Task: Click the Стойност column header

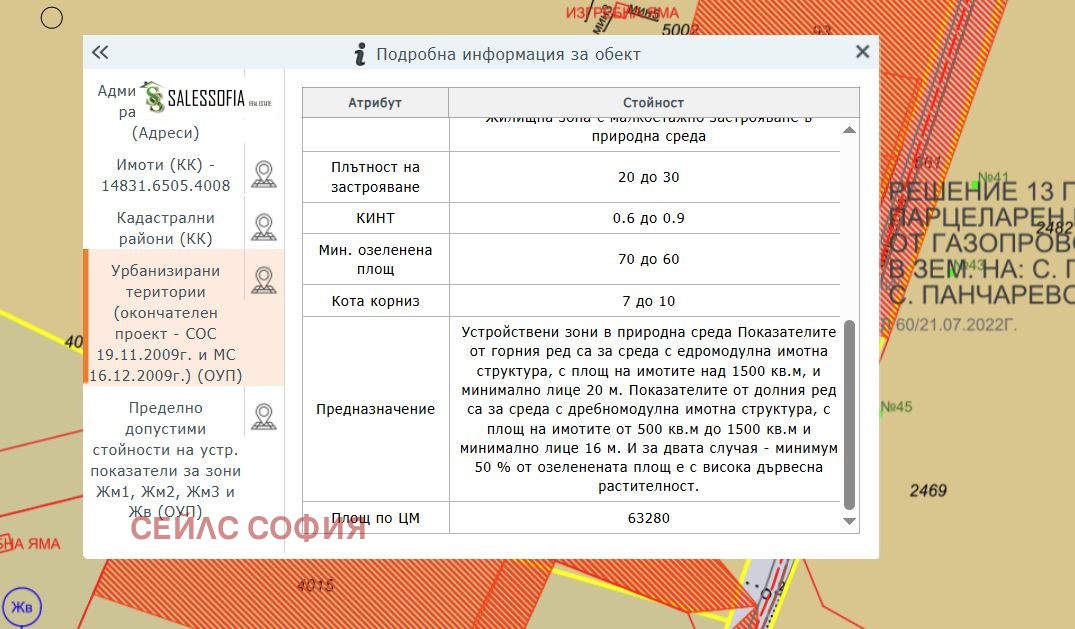Action: (653, 103)
